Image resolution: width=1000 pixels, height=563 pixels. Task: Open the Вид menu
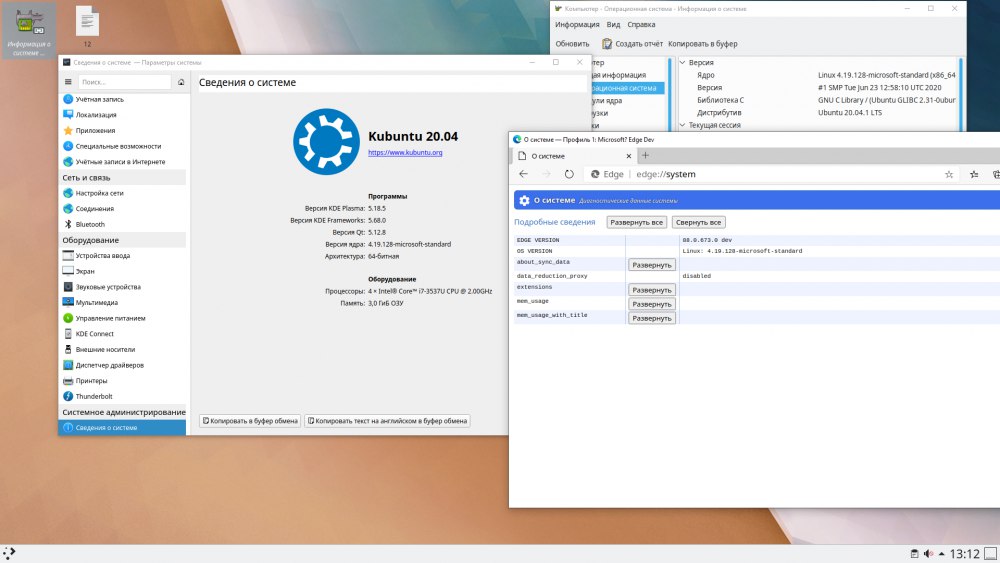pos(613,25)
